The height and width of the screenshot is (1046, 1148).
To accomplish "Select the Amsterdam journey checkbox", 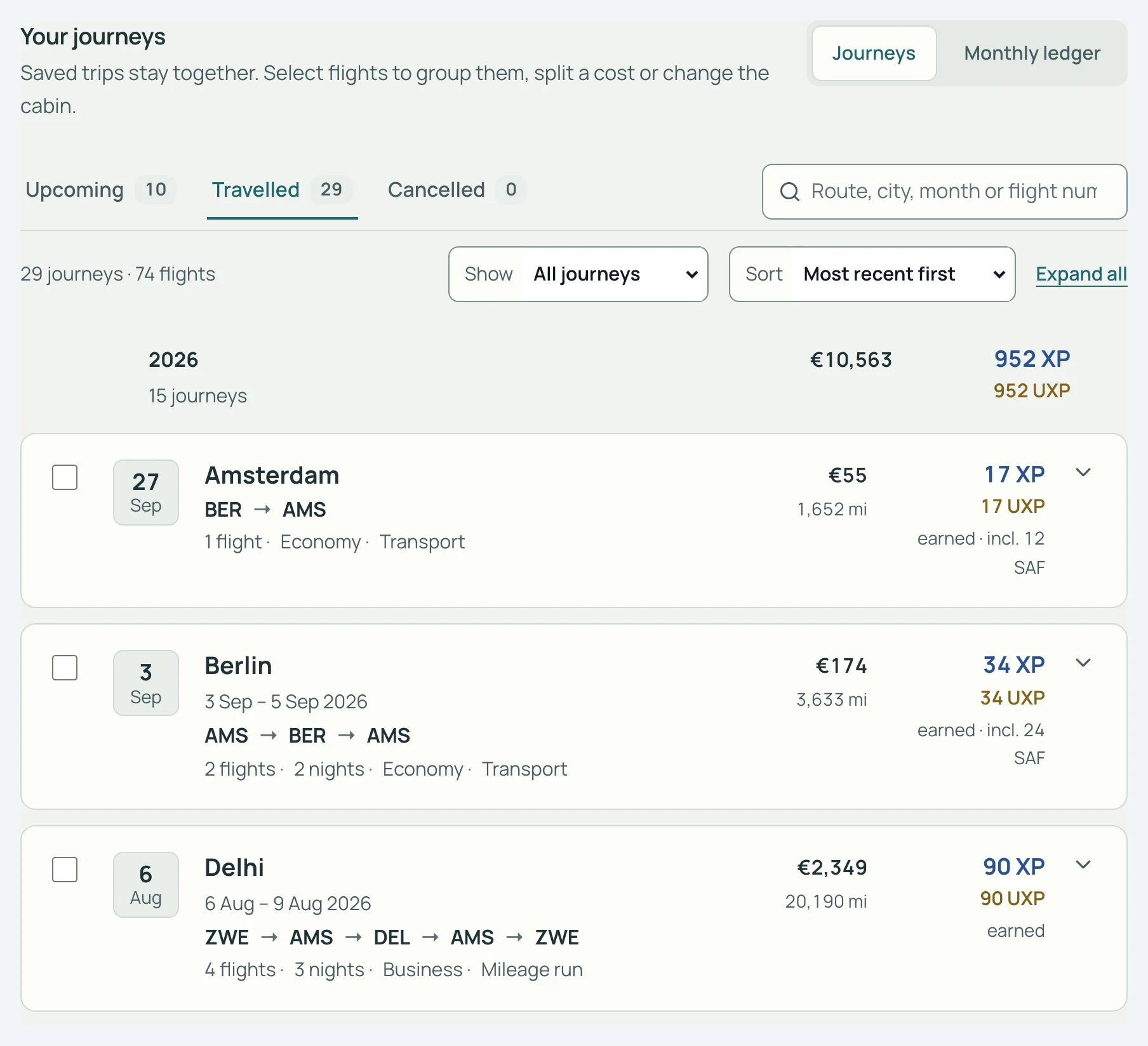I will tap(65, 477).
